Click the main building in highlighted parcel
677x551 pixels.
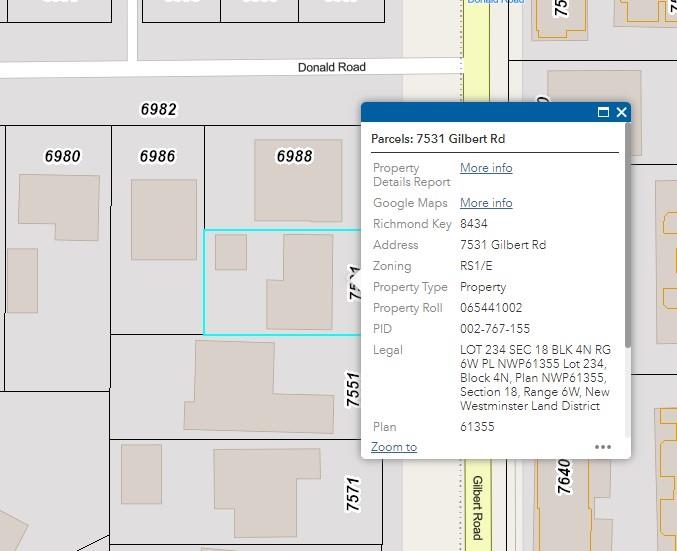[303, 283]
